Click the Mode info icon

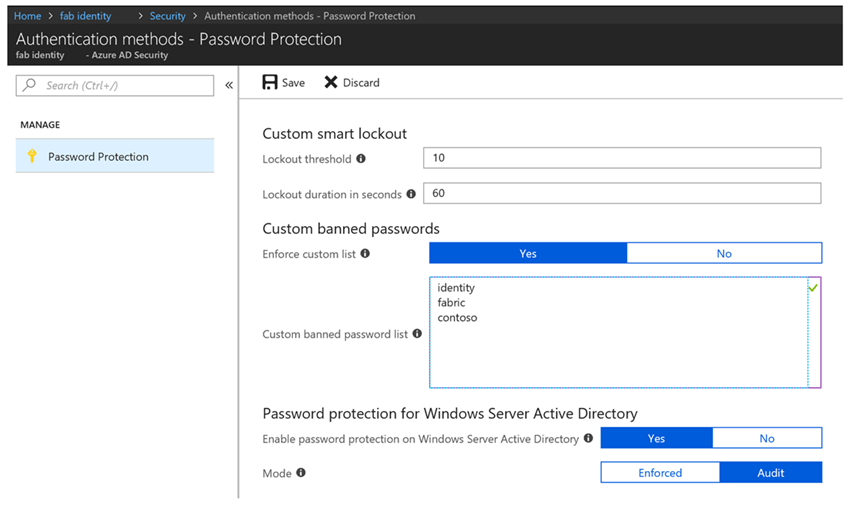pos(301,473)
